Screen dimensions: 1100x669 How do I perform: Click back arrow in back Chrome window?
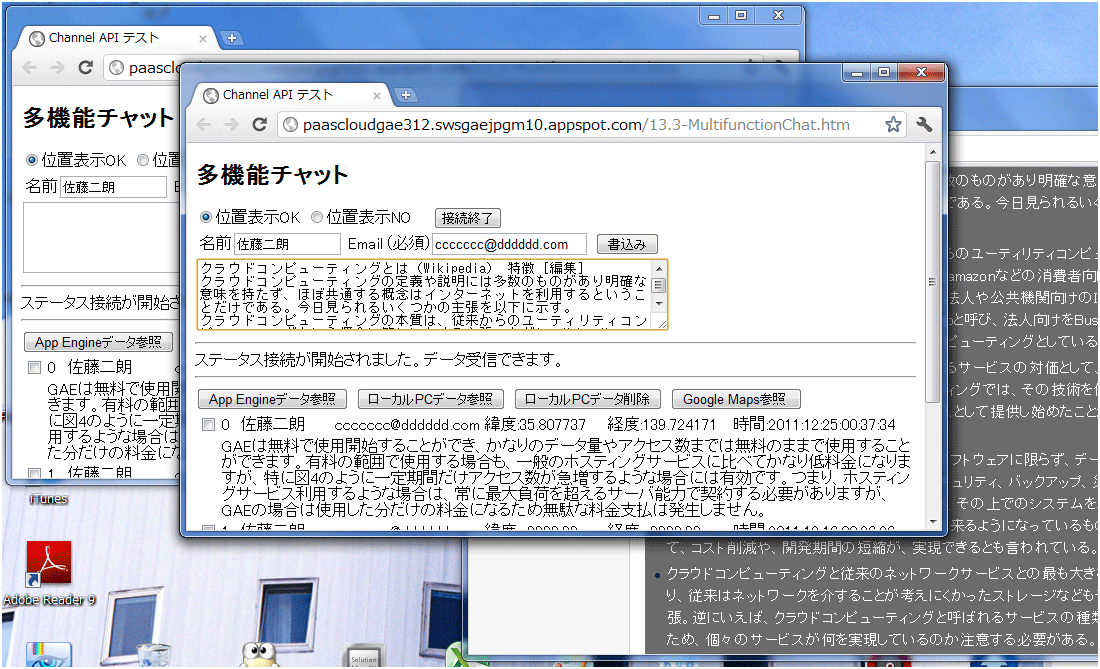tap(30, 67)
